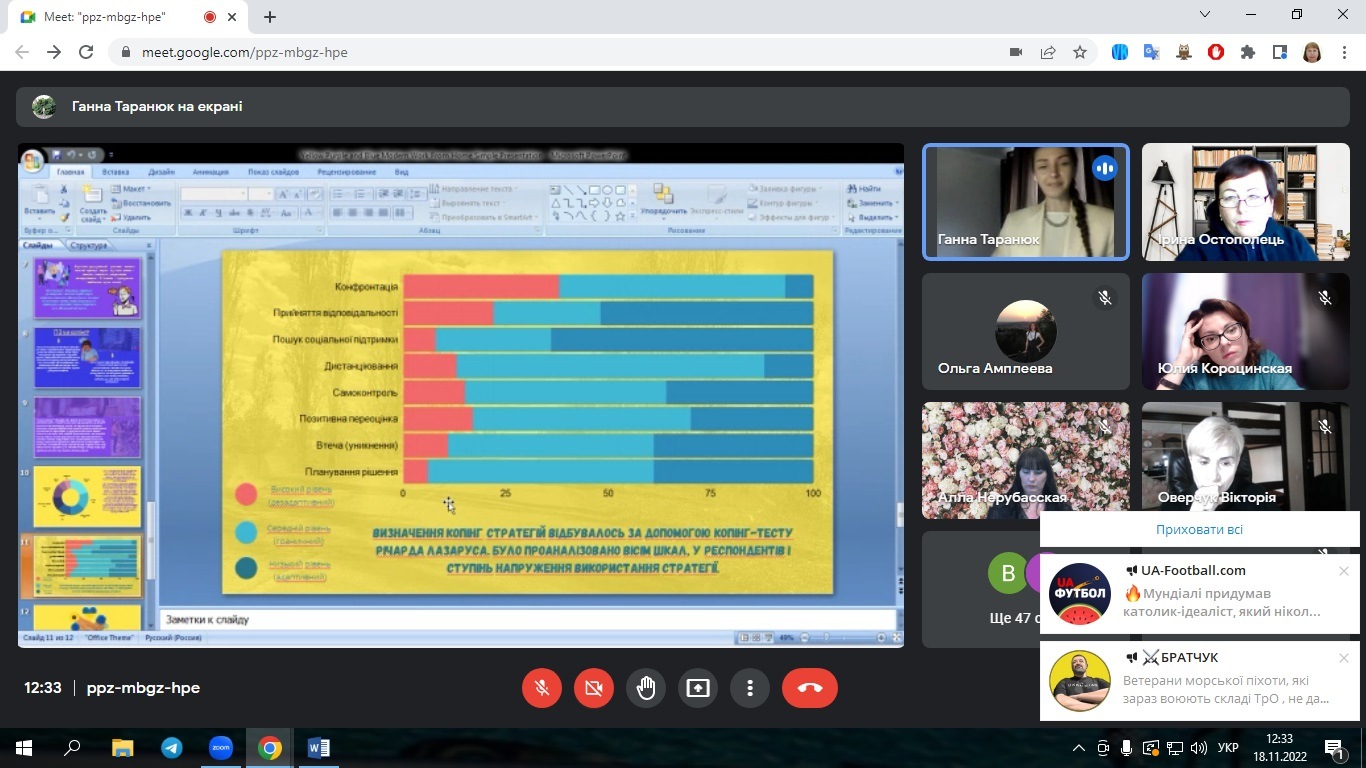This screenshot has width=1366, height=768.
Task: Raise your hand in the meeting
Action: [x=646, y=688]
